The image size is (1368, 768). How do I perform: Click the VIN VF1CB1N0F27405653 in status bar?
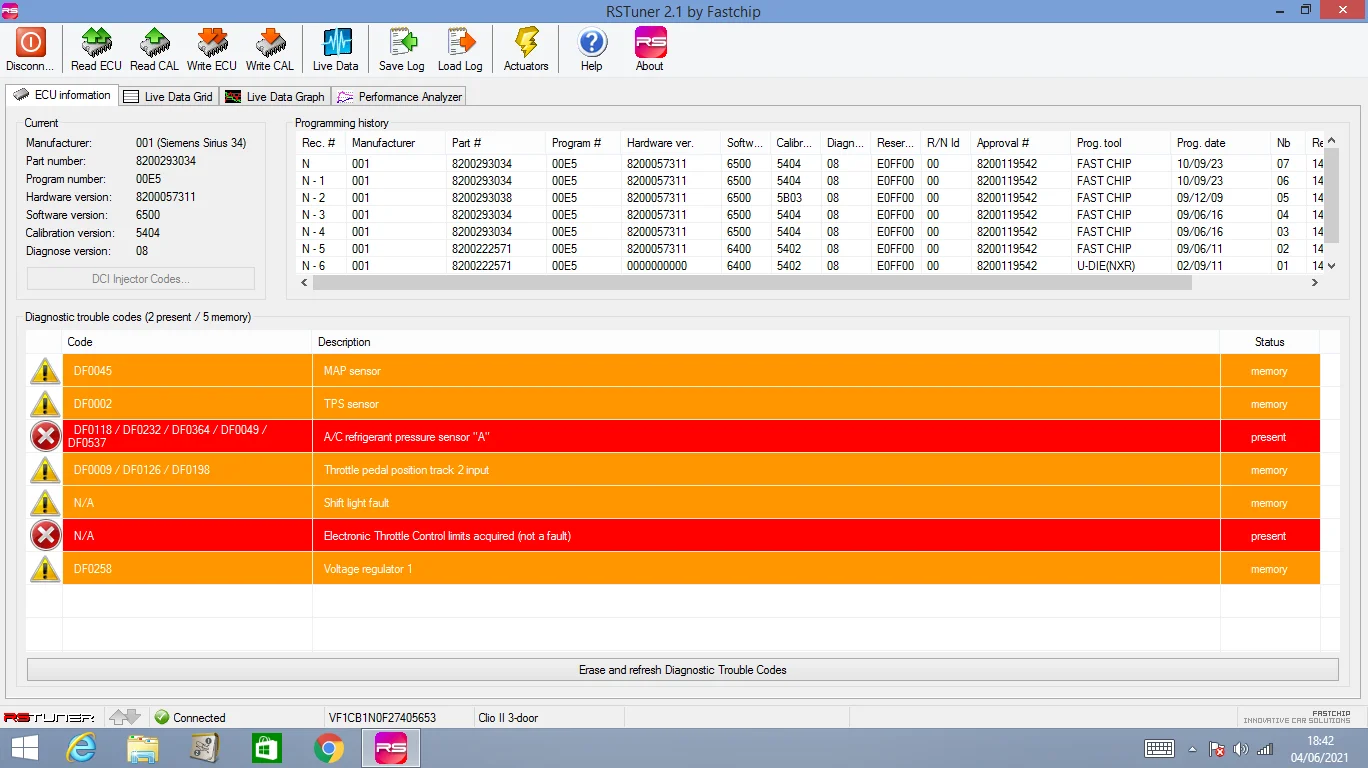(x=383, y=717)
